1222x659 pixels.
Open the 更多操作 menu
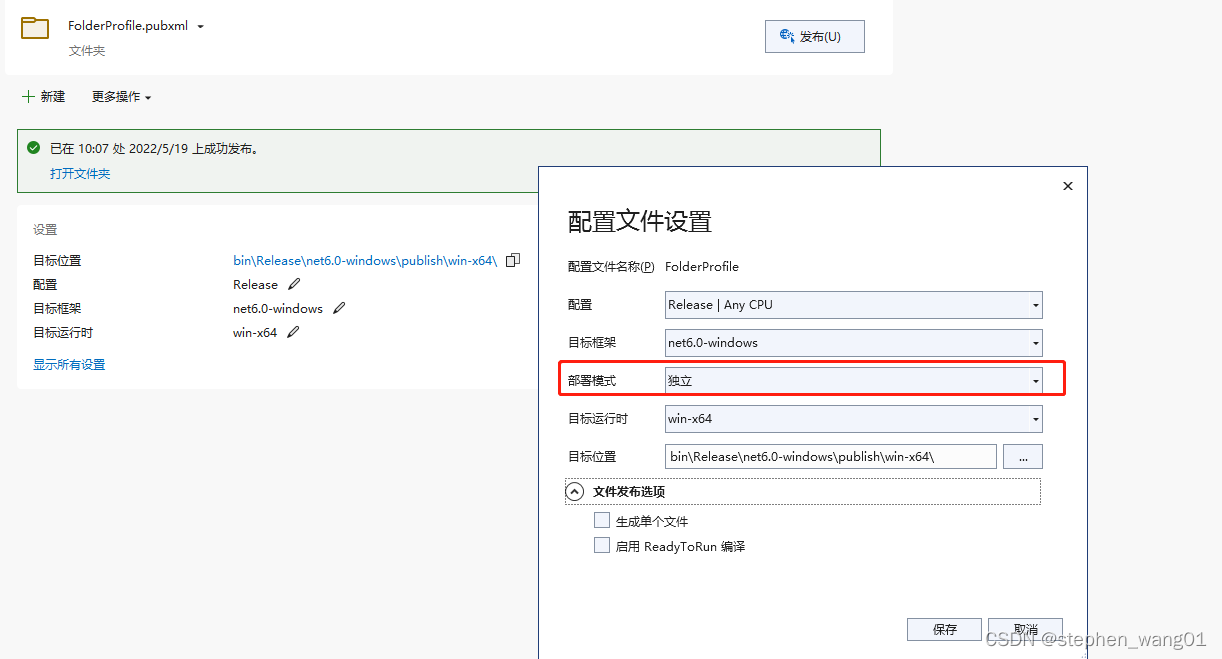(x=119, y=96)
